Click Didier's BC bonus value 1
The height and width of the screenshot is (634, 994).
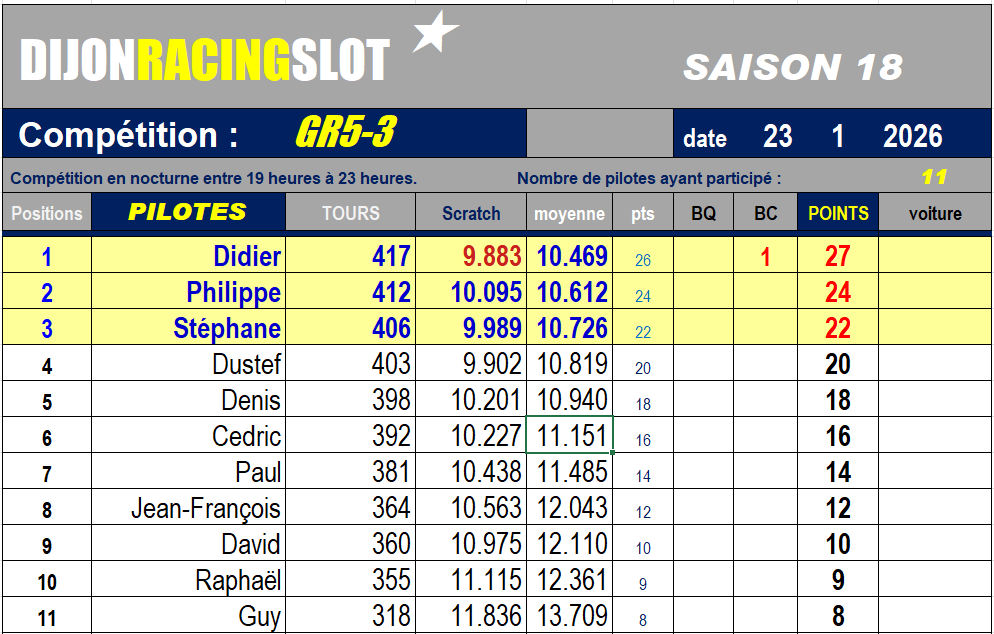tap(765, 257)
